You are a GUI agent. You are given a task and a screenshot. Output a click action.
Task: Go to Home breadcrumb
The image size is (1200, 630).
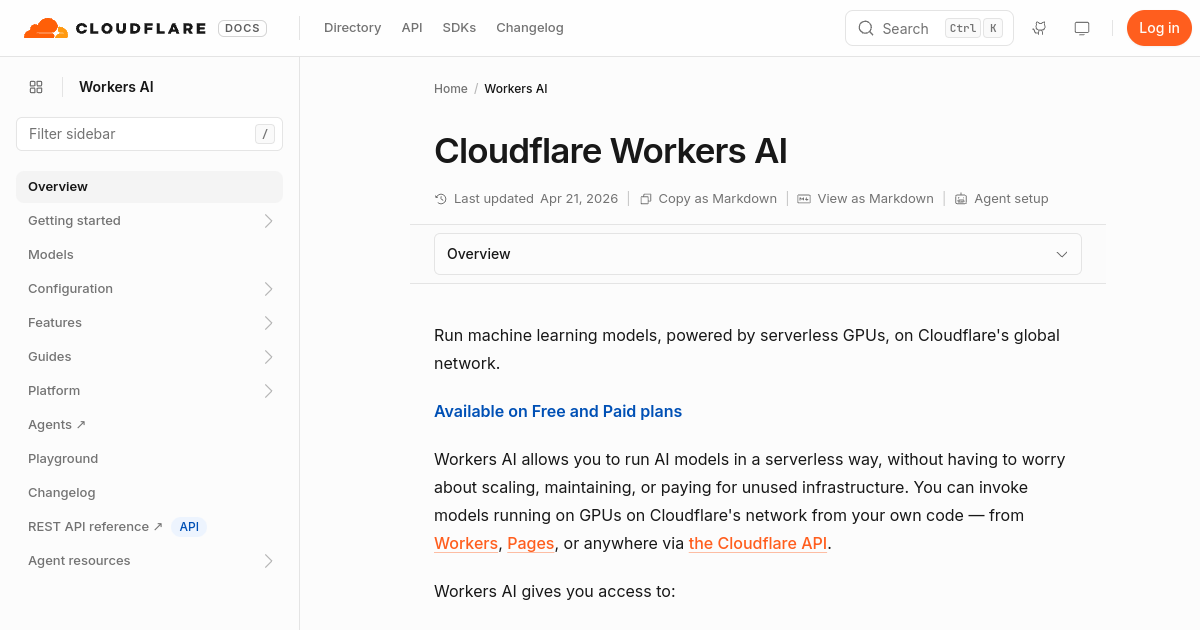(x=451, y=89)
